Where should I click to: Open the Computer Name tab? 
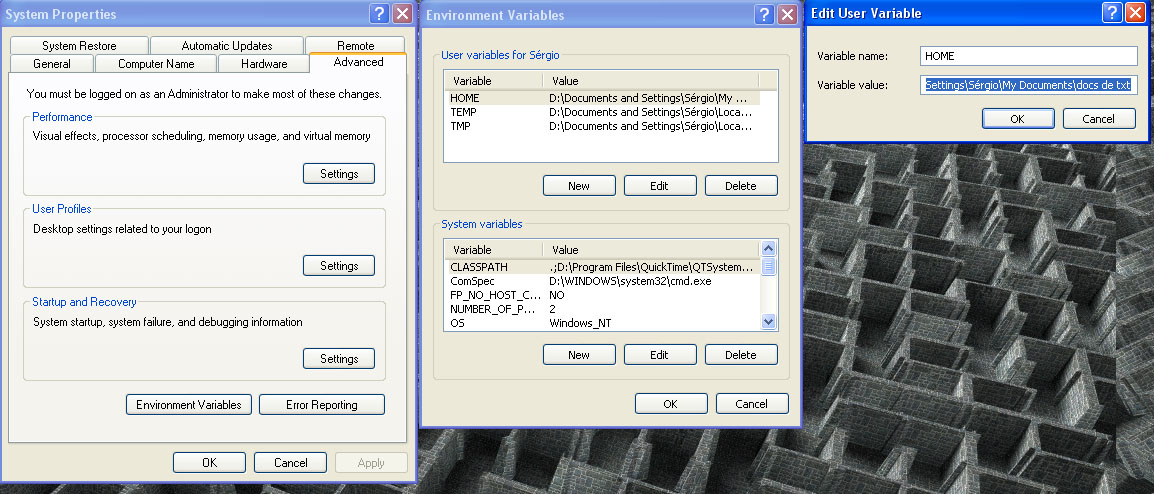[x=156, y=64]
